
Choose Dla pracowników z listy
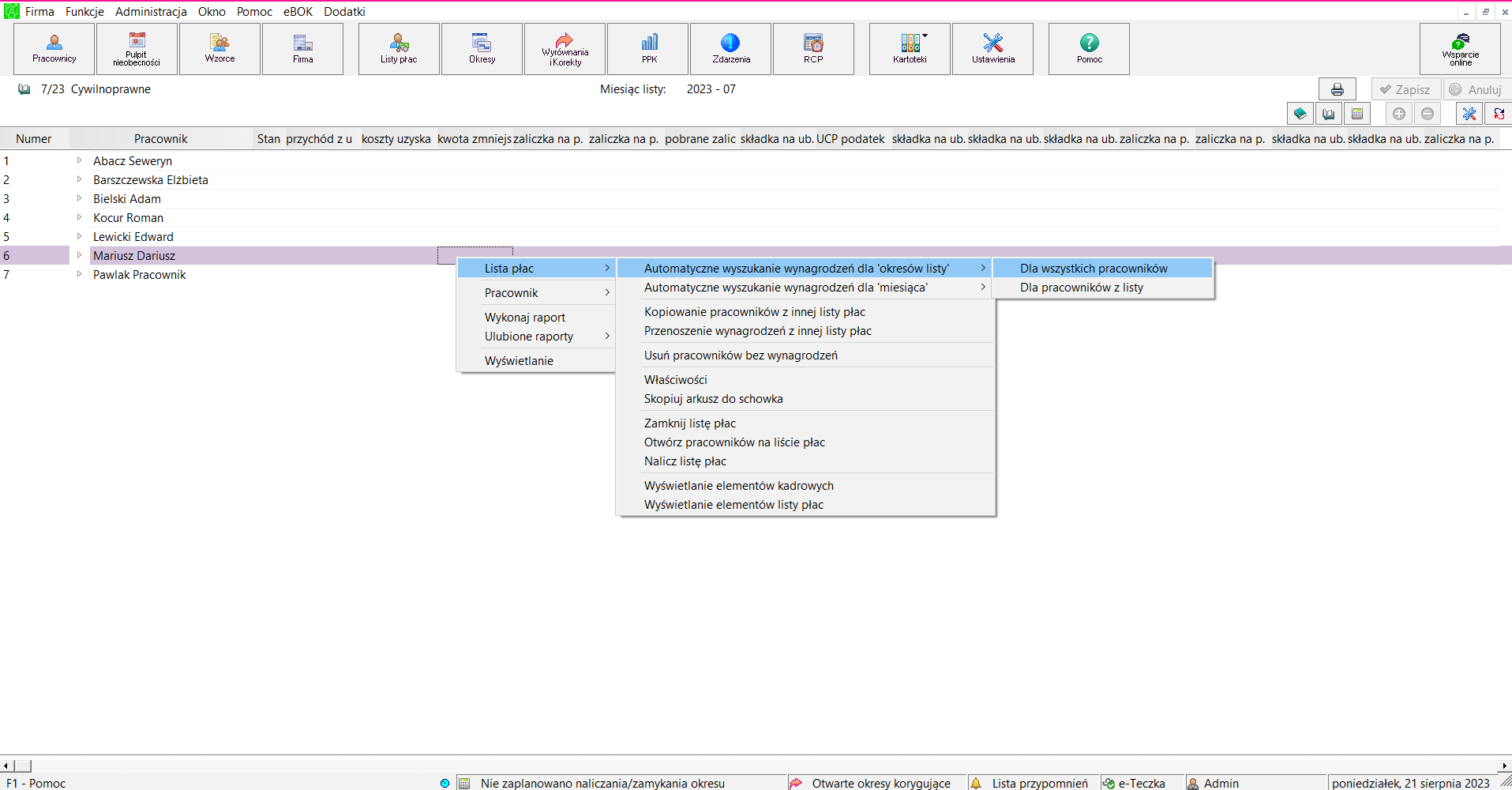pyautogui.click(x=1103, y=288)
